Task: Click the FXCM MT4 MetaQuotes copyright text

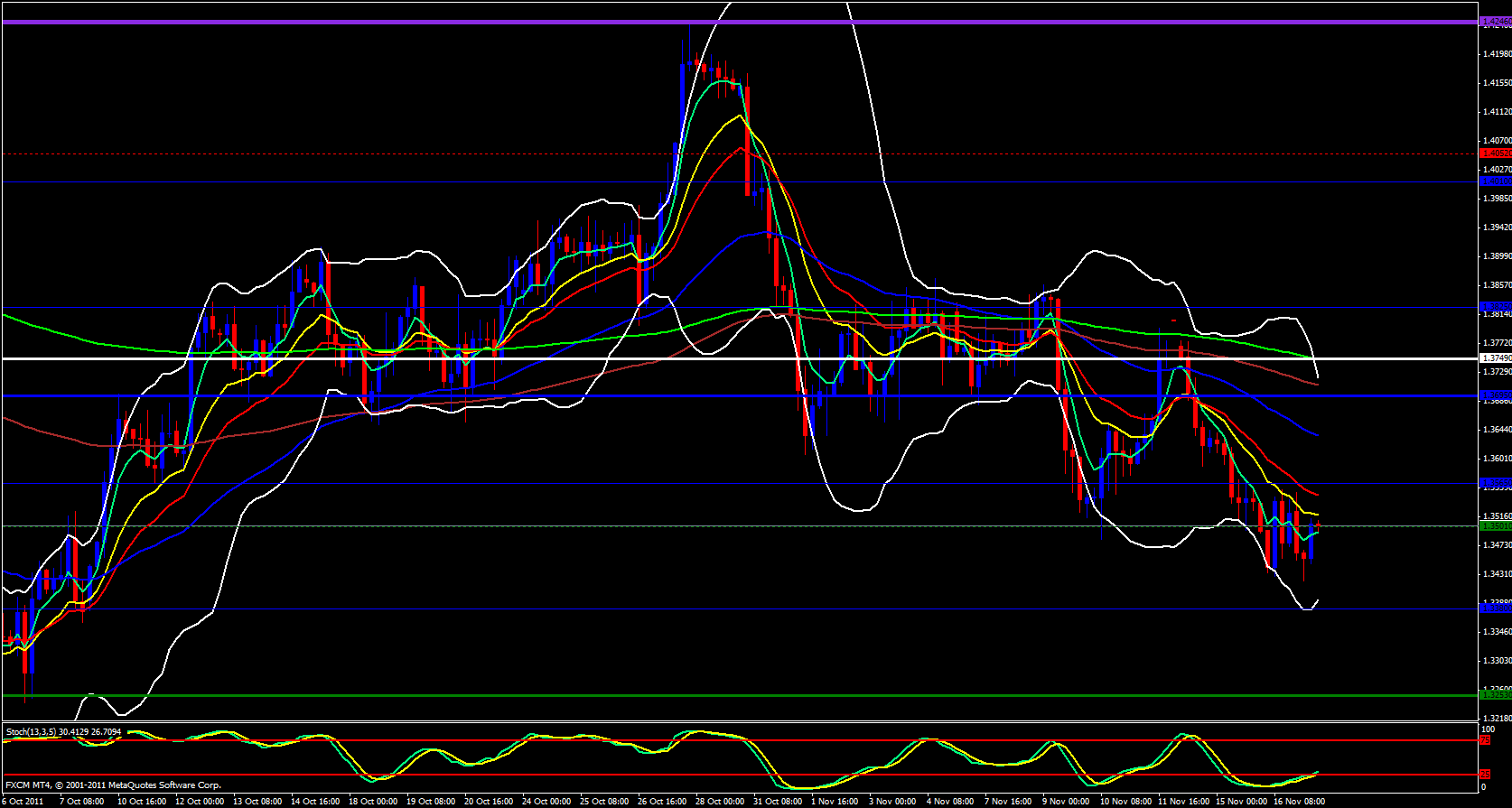Action: click(x=113, y=785)
